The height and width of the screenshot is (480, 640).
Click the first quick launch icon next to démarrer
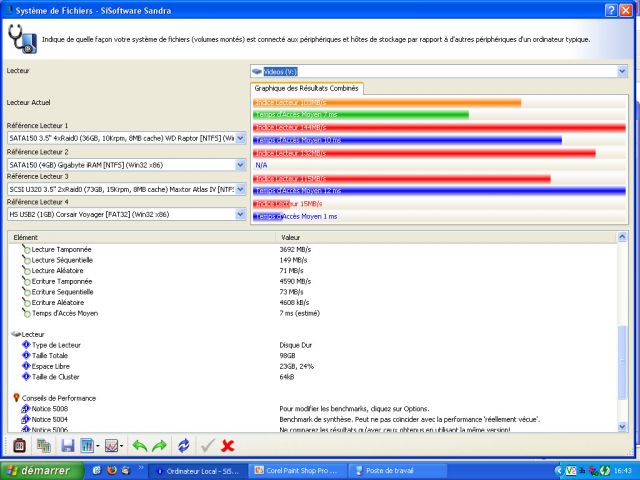97,471
